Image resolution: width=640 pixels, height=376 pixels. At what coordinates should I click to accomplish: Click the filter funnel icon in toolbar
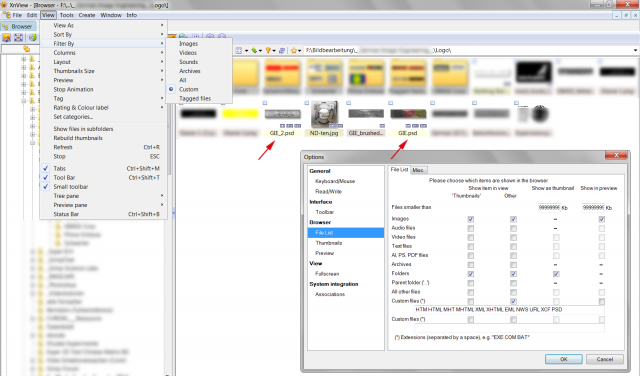(x=268, y=51)
